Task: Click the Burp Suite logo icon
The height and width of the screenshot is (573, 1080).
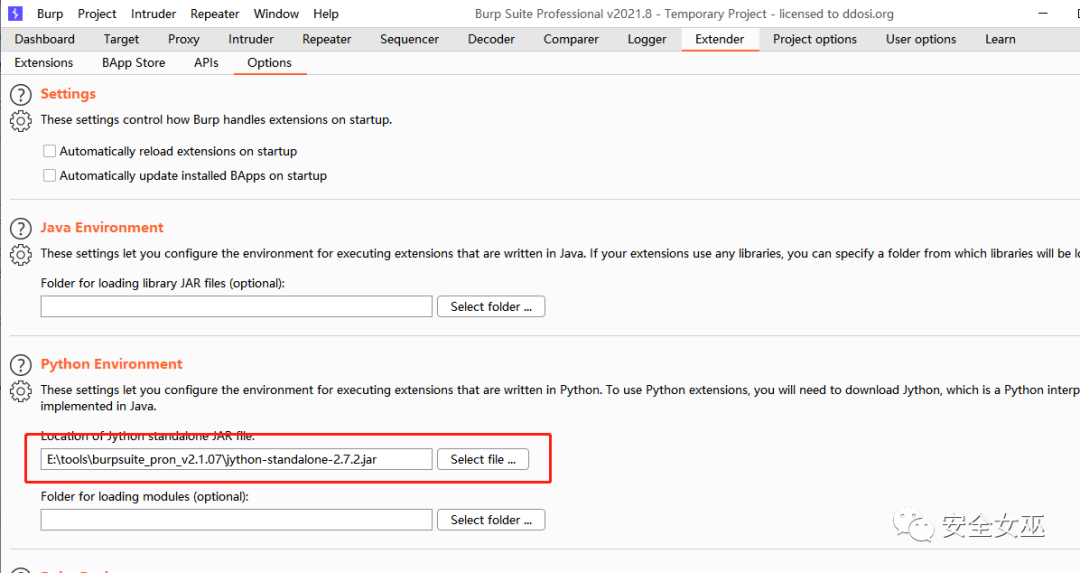Action: point(15,14)
